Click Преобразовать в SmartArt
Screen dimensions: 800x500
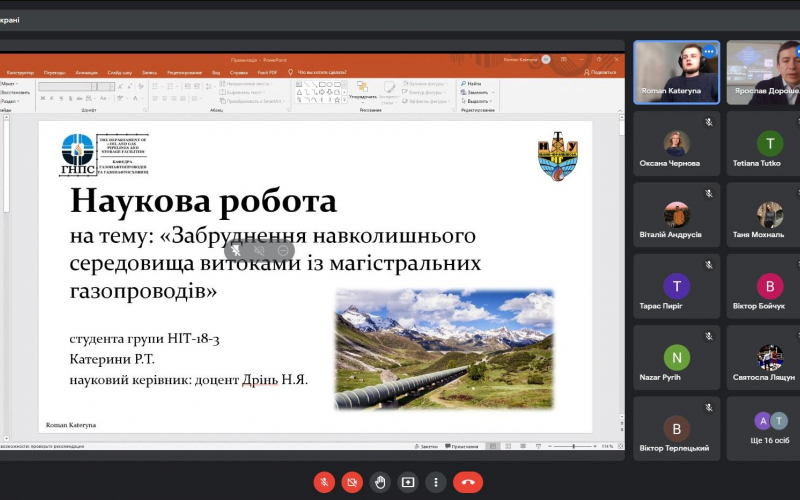point(253,101)
